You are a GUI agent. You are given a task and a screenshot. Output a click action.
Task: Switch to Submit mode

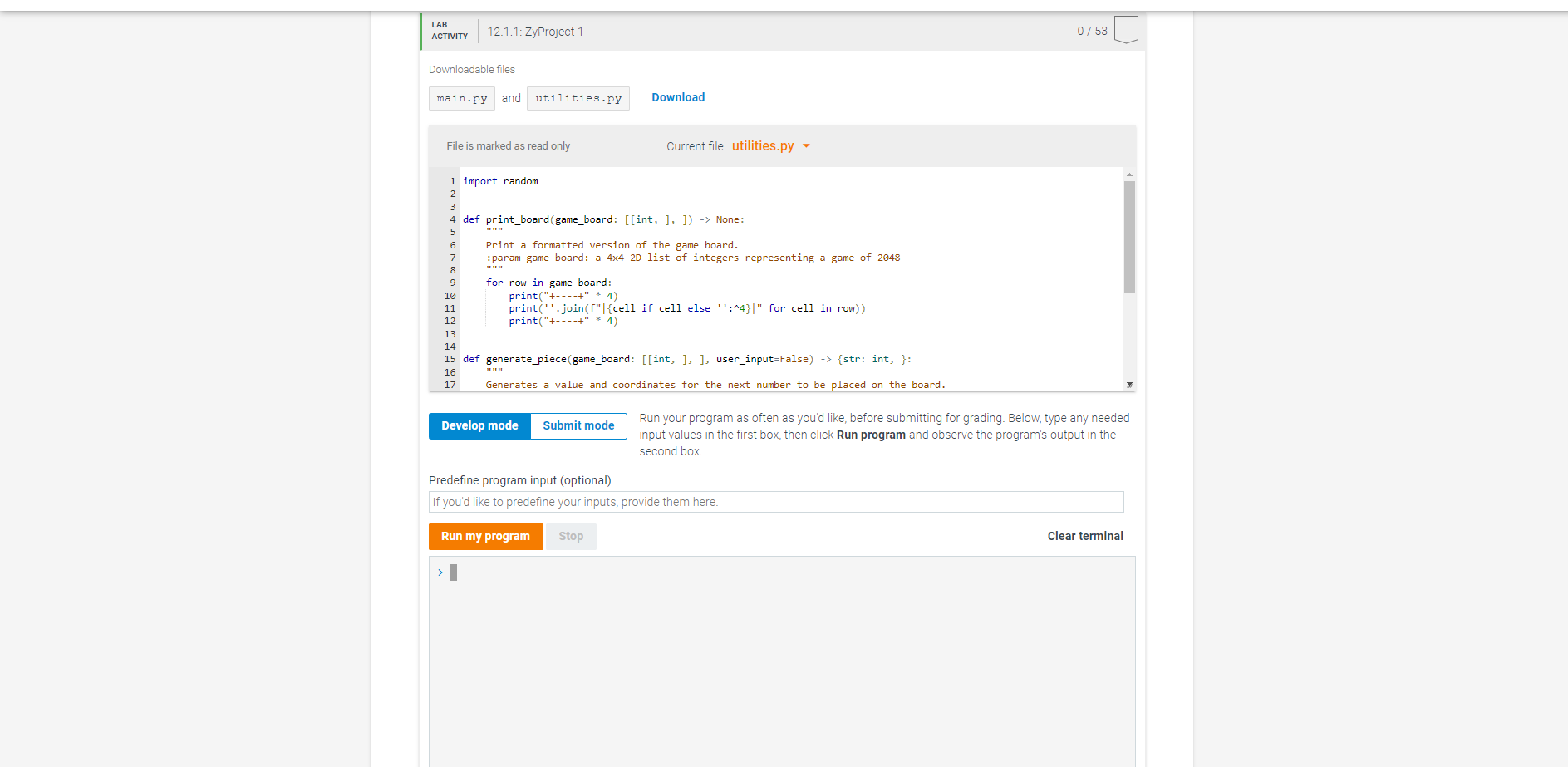point(578,425)
